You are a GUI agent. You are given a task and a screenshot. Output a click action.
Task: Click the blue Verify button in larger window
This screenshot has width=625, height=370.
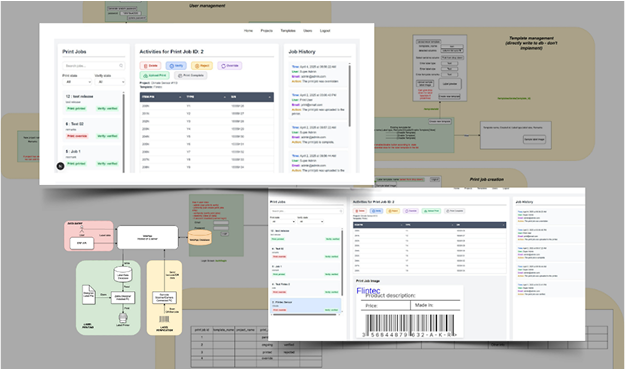click(x=176, y=66)
